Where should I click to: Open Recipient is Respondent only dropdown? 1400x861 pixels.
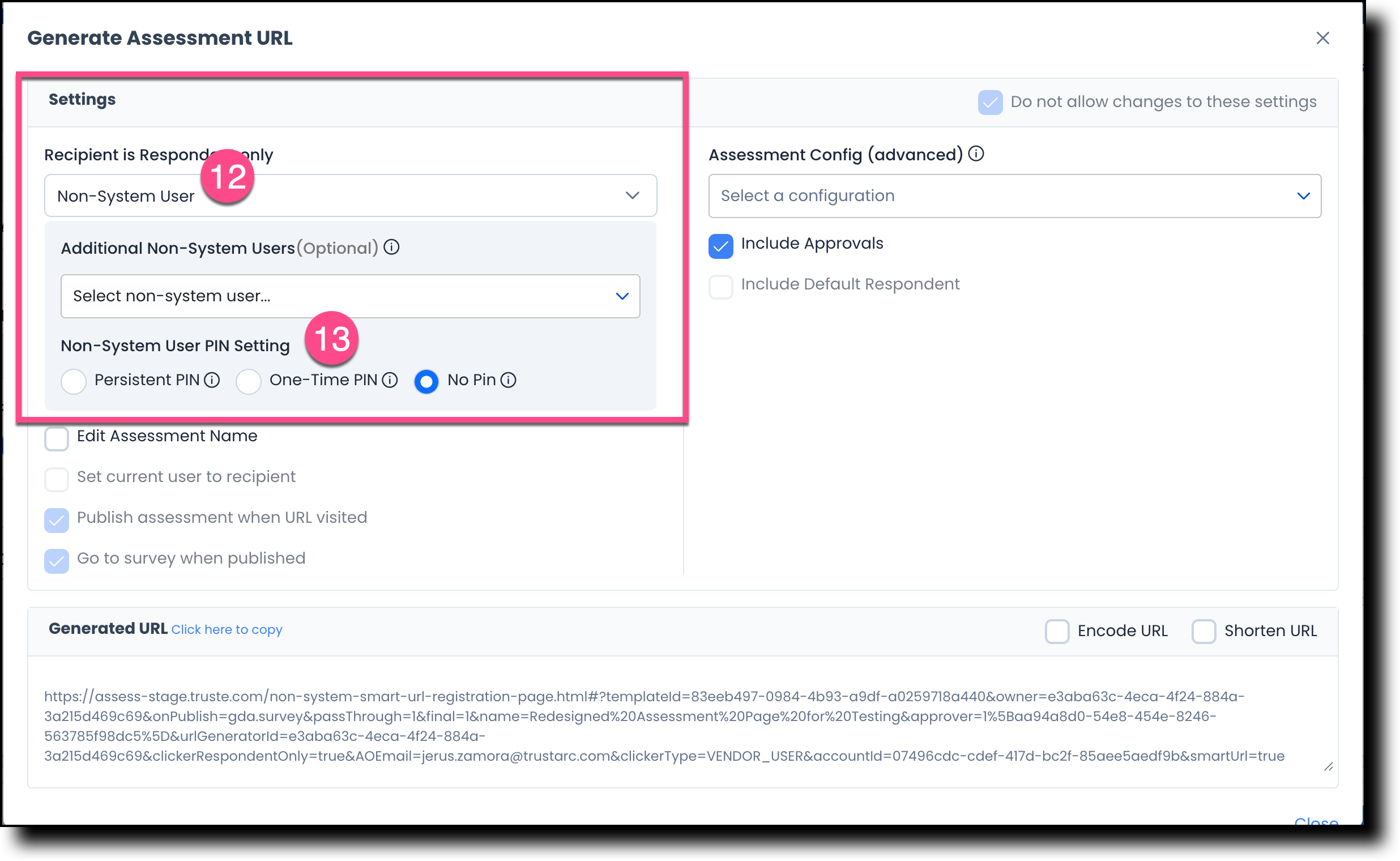(x=351, y=195)
